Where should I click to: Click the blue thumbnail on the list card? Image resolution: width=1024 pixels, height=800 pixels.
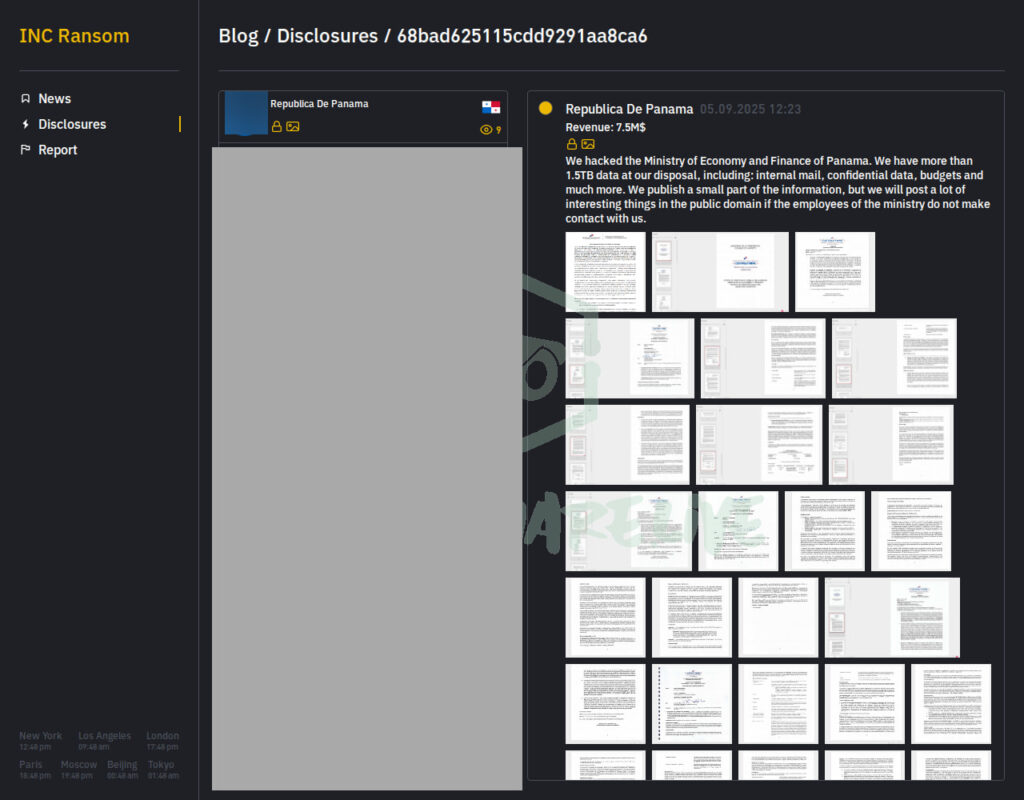(246, 113)
